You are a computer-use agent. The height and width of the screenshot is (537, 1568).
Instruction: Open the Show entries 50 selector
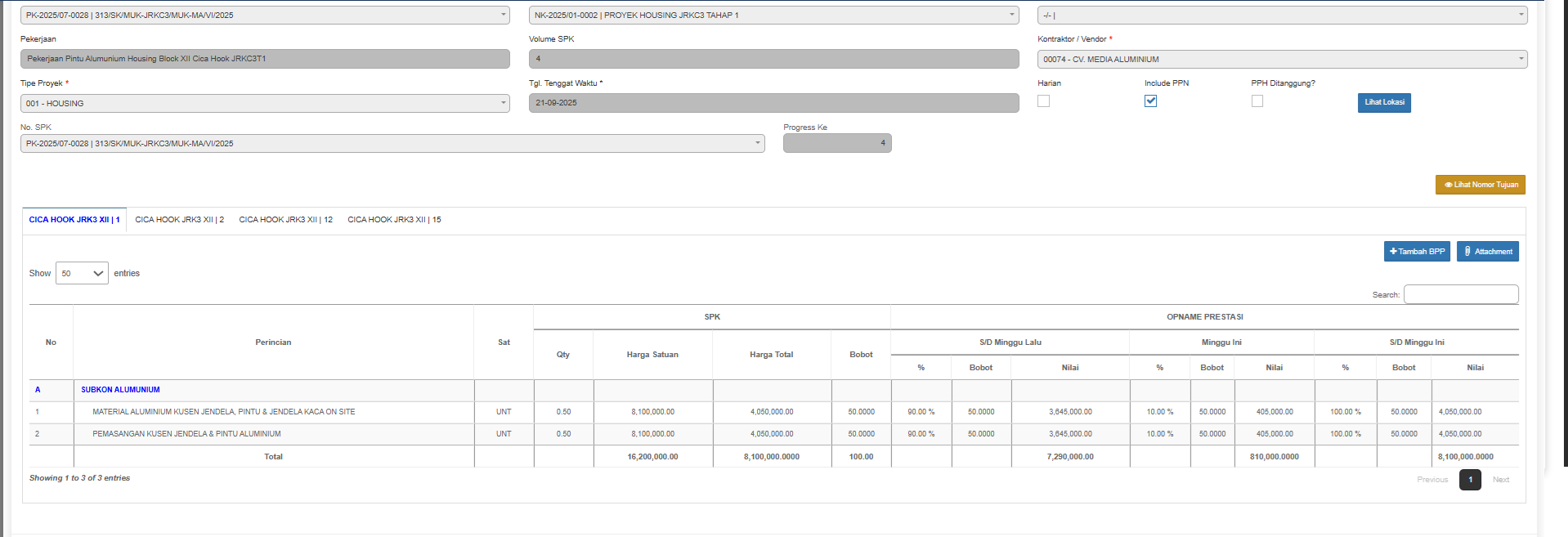[x=82, y=273]
